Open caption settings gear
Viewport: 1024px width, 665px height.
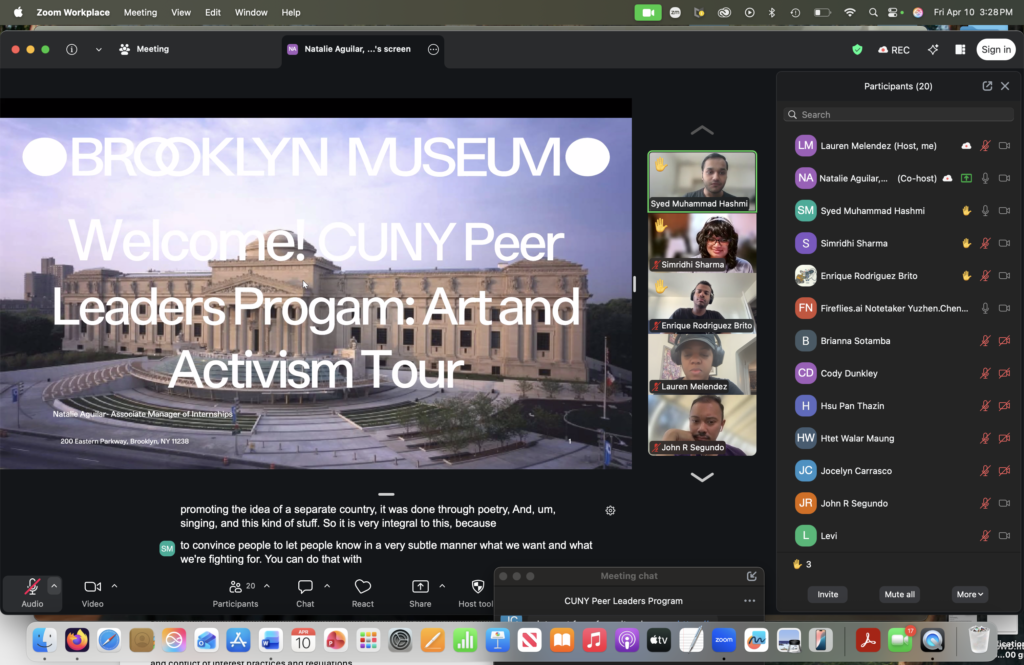coord(610,510)
